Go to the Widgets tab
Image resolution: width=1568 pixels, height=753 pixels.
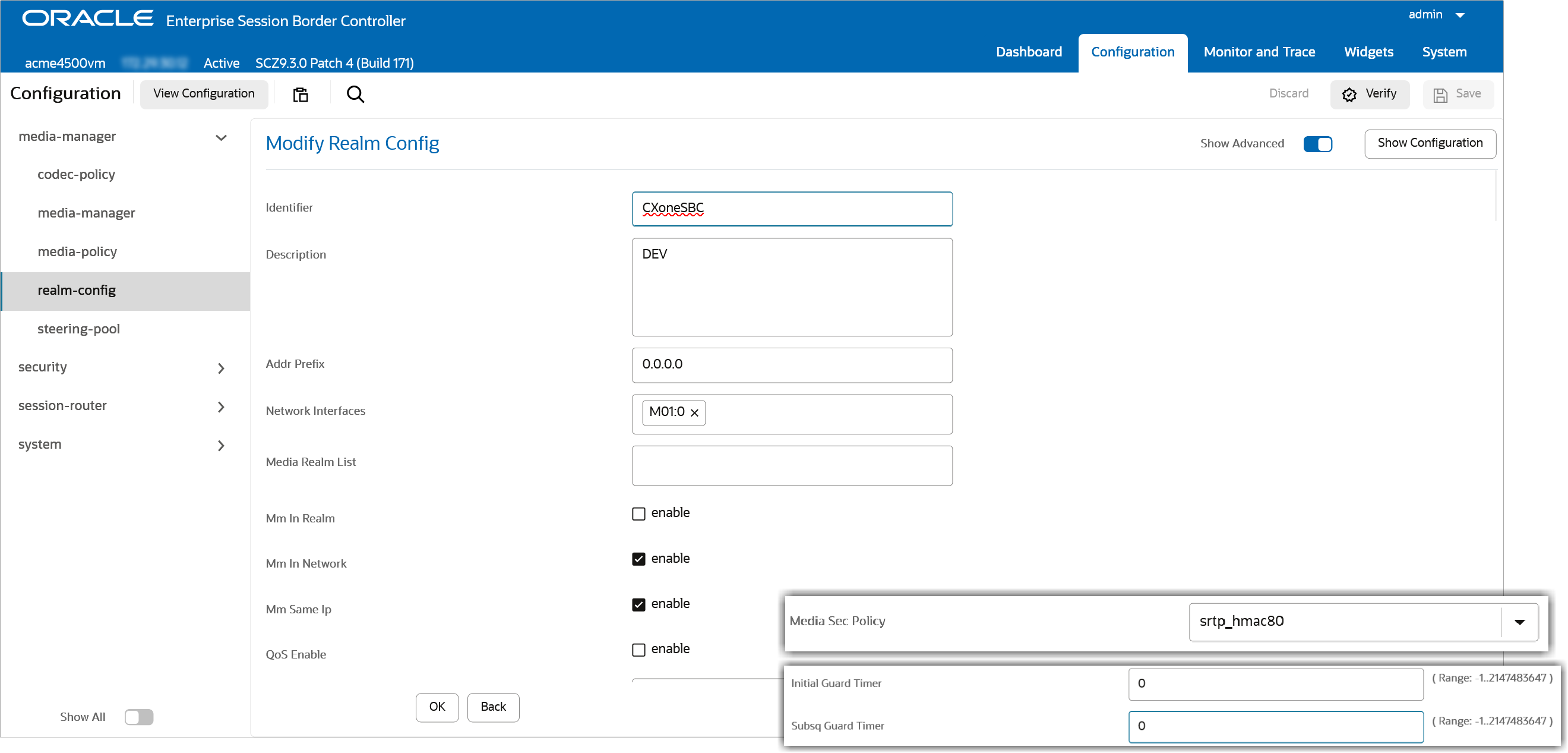point(1368,52)
